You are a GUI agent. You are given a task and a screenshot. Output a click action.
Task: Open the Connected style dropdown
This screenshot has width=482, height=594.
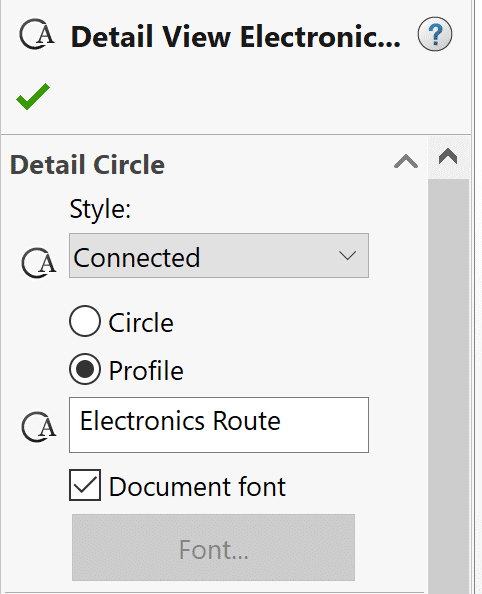(x=219, y=256)
